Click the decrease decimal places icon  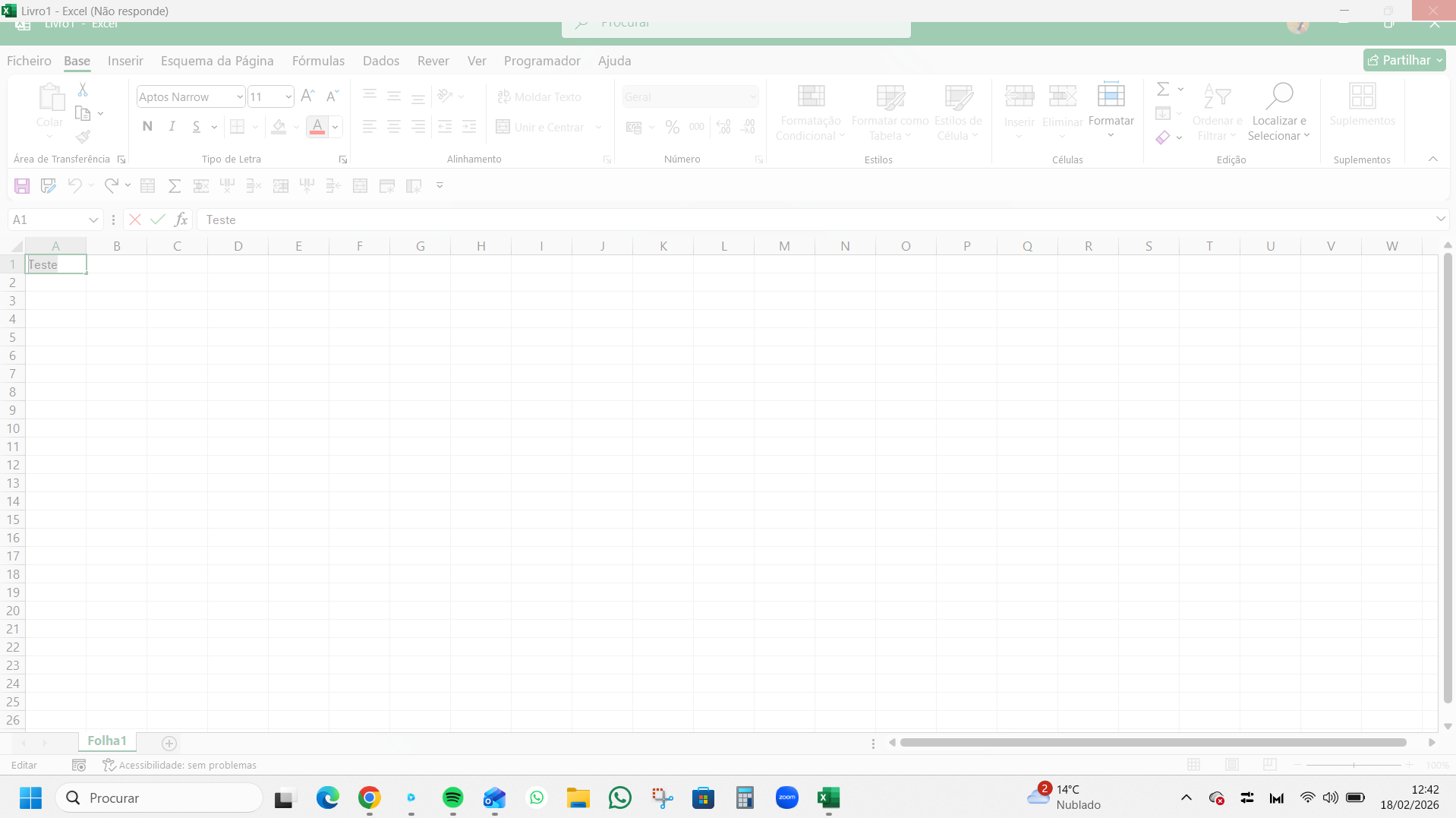pos(748,127)
